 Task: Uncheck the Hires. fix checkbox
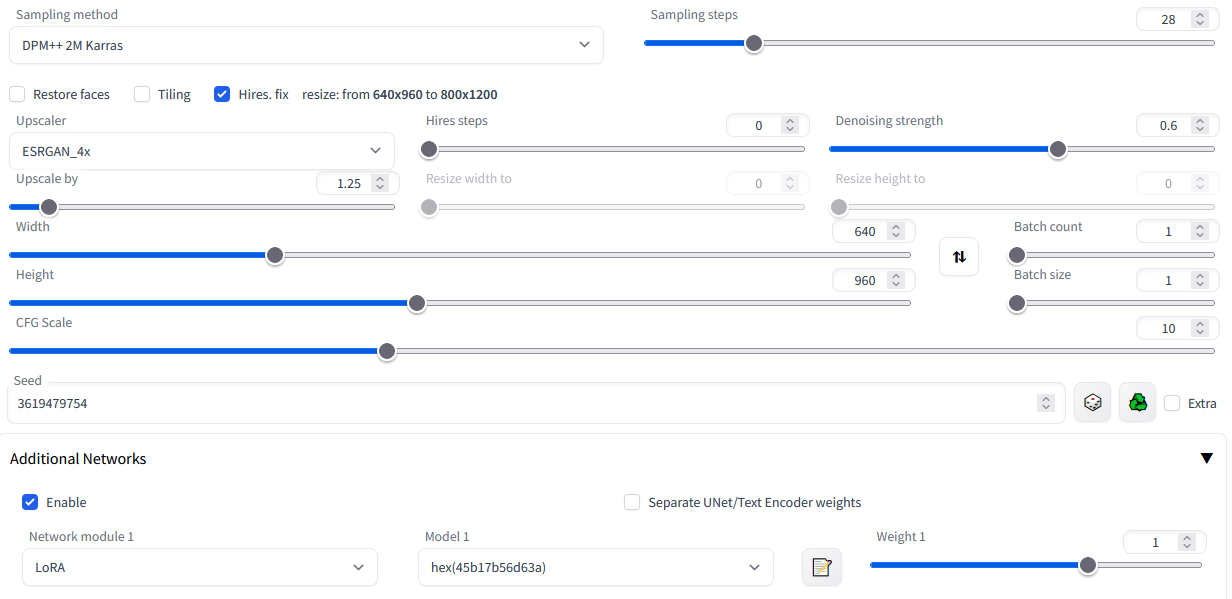[x=222, y=94]
